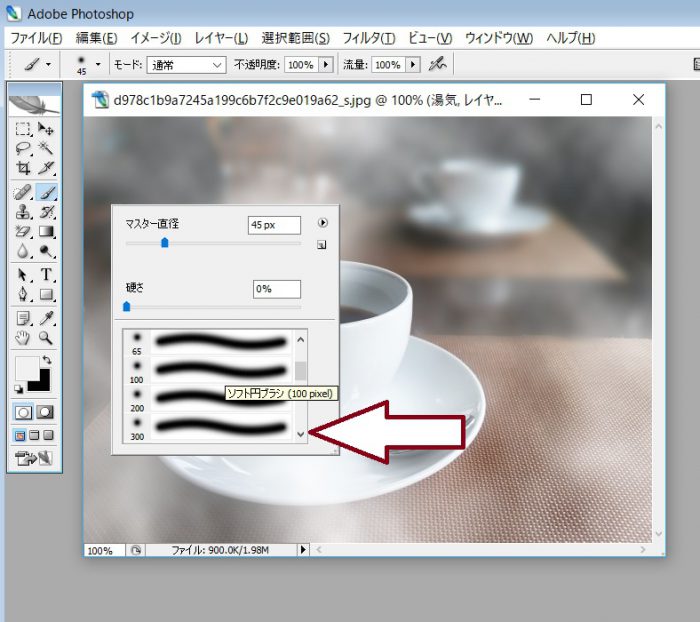
Task: Open 流量 flow slider arrow
Action: 413,65
